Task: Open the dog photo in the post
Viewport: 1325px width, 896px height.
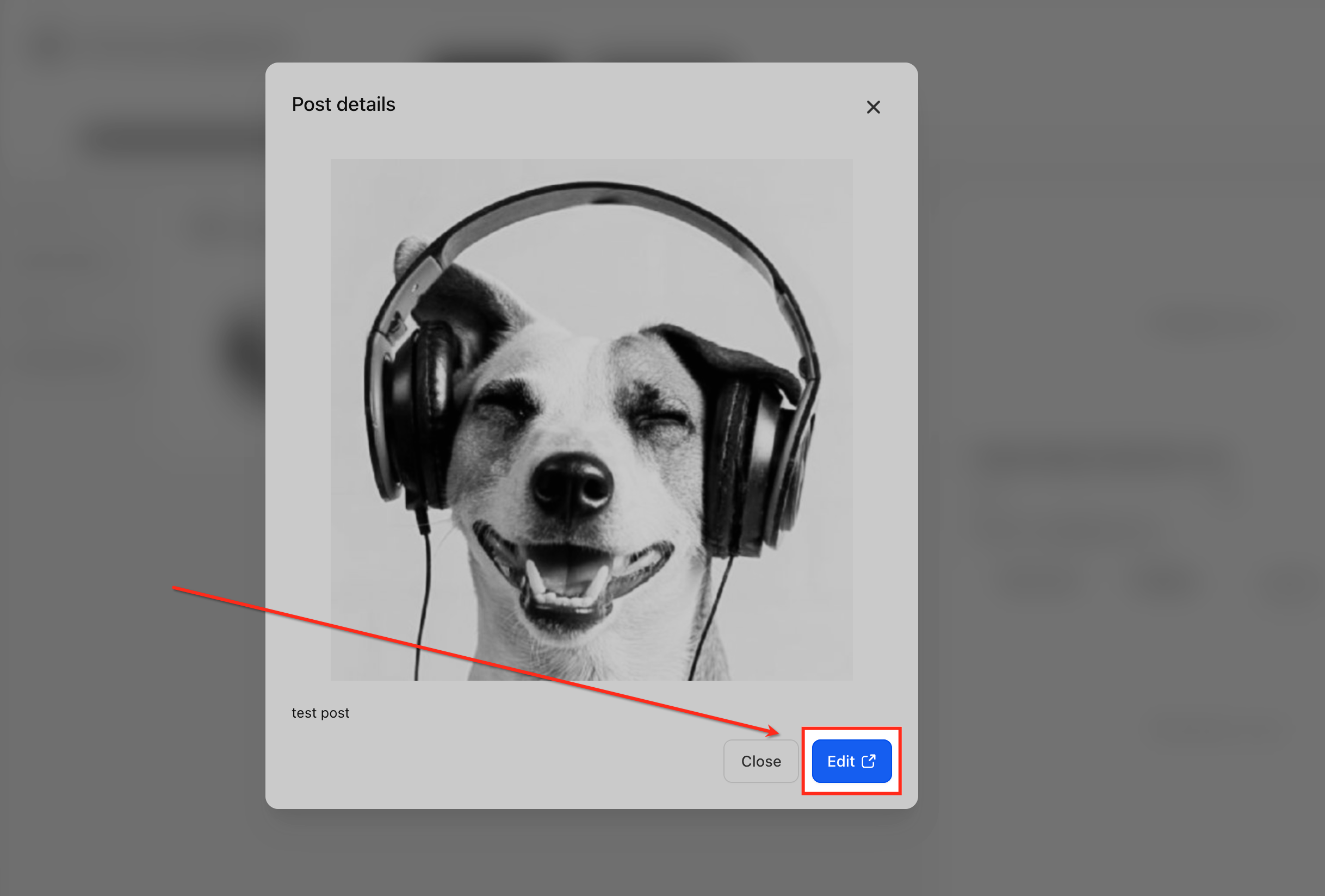Action: point(591,419)
